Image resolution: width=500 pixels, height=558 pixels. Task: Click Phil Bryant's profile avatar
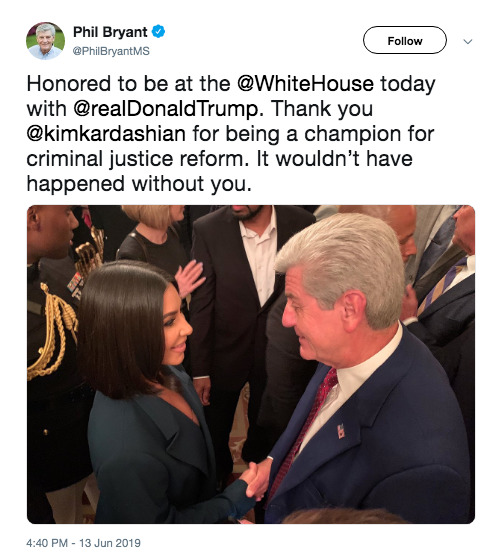pyautogui.click(x=45, y=41)
